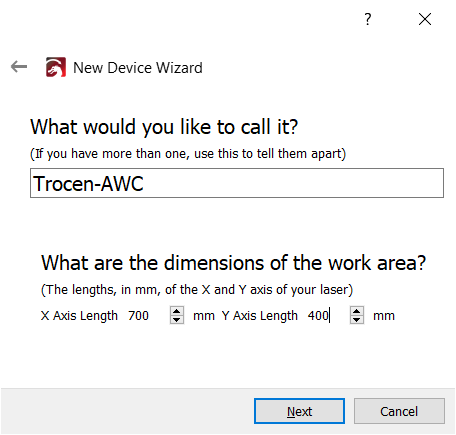Image resolution: width=456 pixels, height=435 pixels.
Task: Decrease X Axis Length with down arrow
Action: pyautogui.click(x=177, y=320)
